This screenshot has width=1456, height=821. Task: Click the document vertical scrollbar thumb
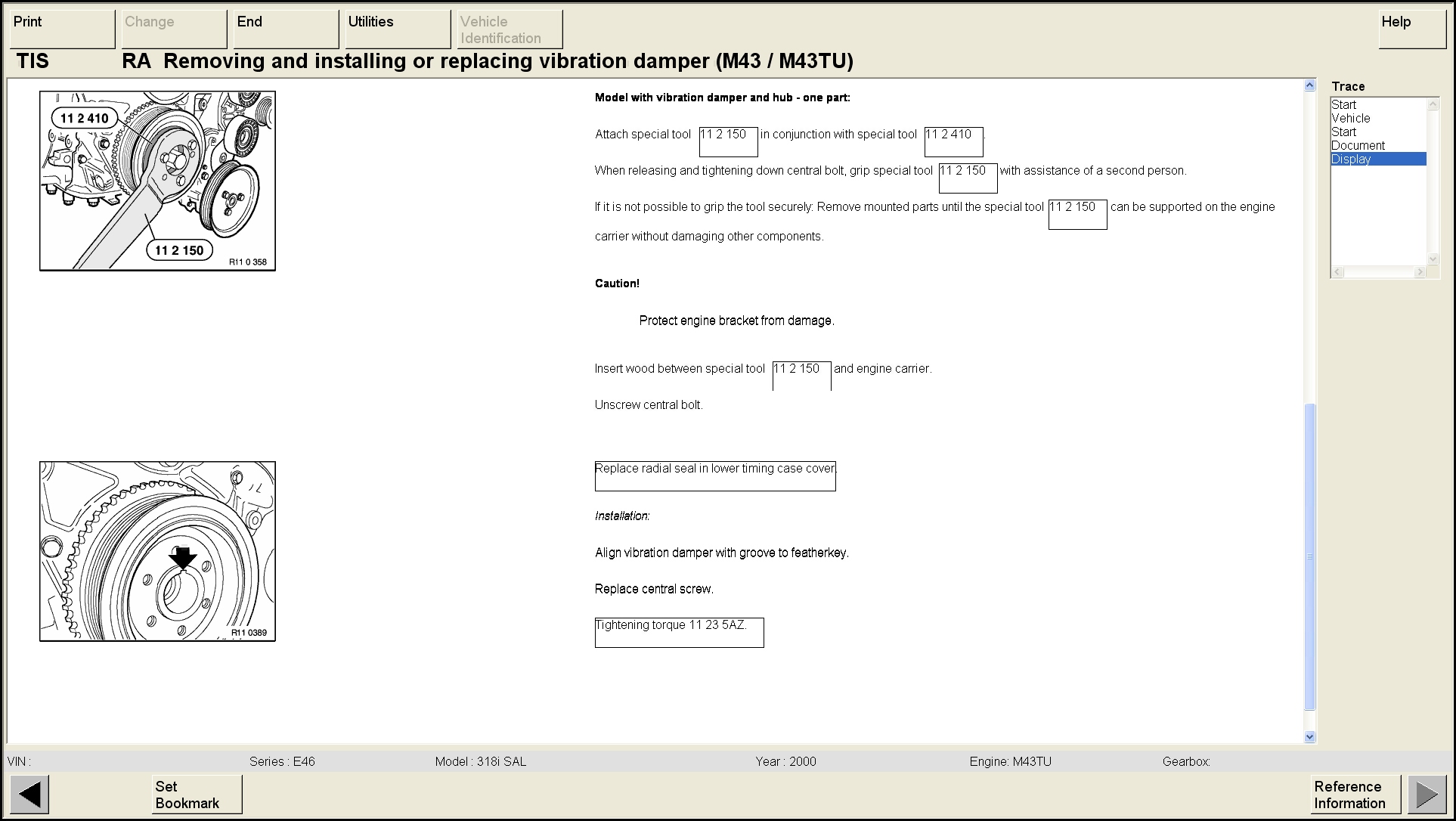(1310, 556)
